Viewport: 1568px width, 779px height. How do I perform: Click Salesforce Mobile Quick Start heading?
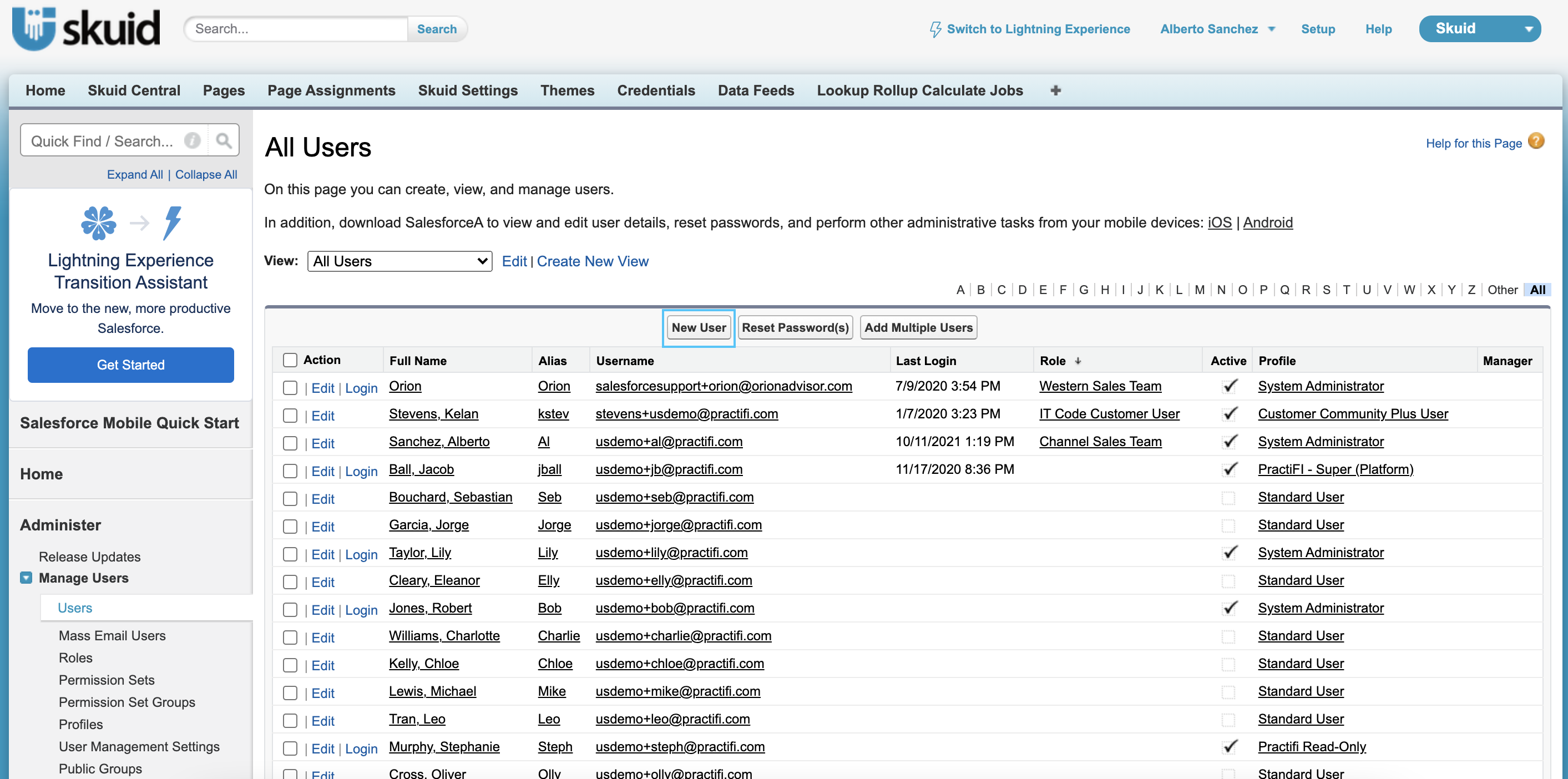[x=129, y=422]
